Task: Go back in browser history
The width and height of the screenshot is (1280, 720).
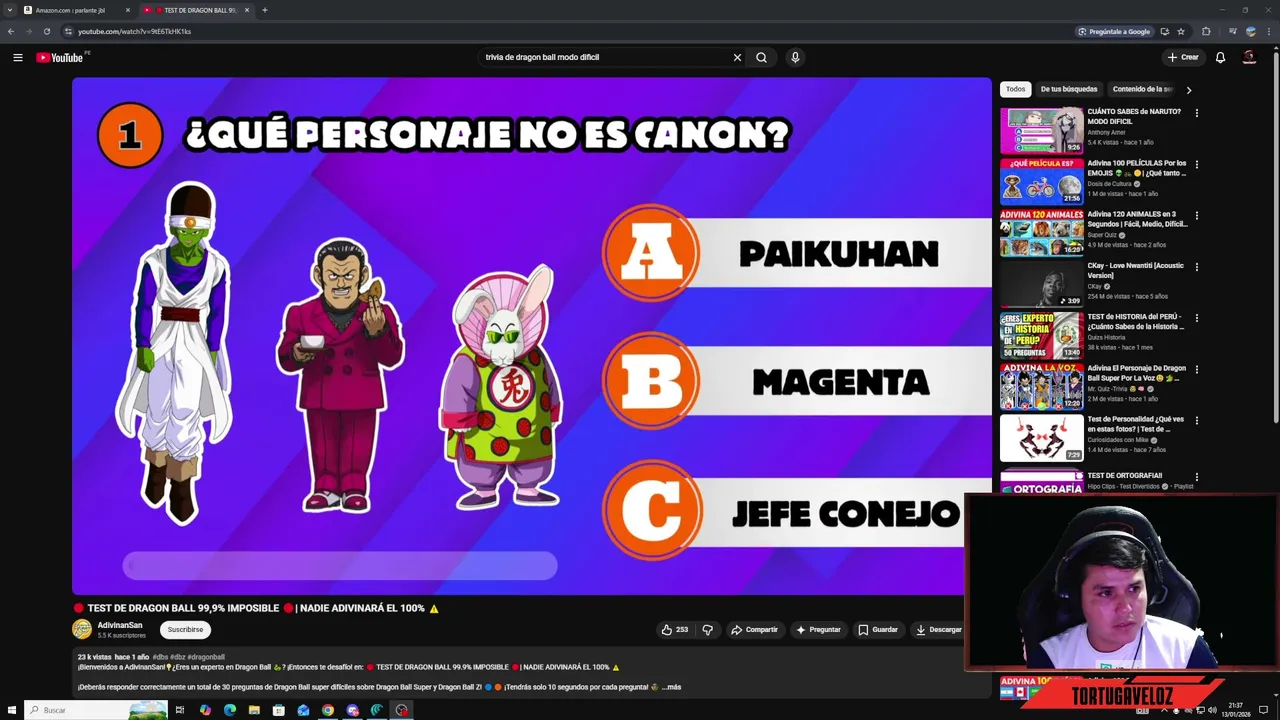Action: pyautogui.click(x=11, y=31)
